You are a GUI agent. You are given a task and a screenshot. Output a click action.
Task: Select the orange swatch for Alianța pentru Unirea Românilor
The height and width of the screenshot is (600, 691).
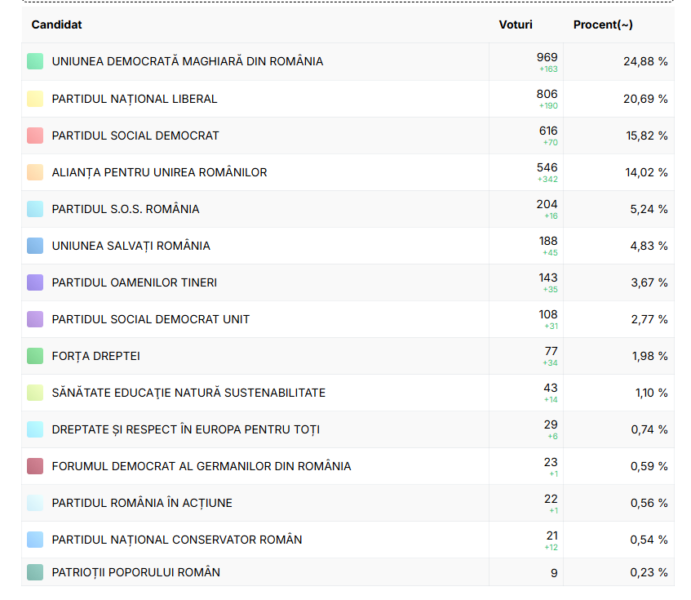[35, 172]
